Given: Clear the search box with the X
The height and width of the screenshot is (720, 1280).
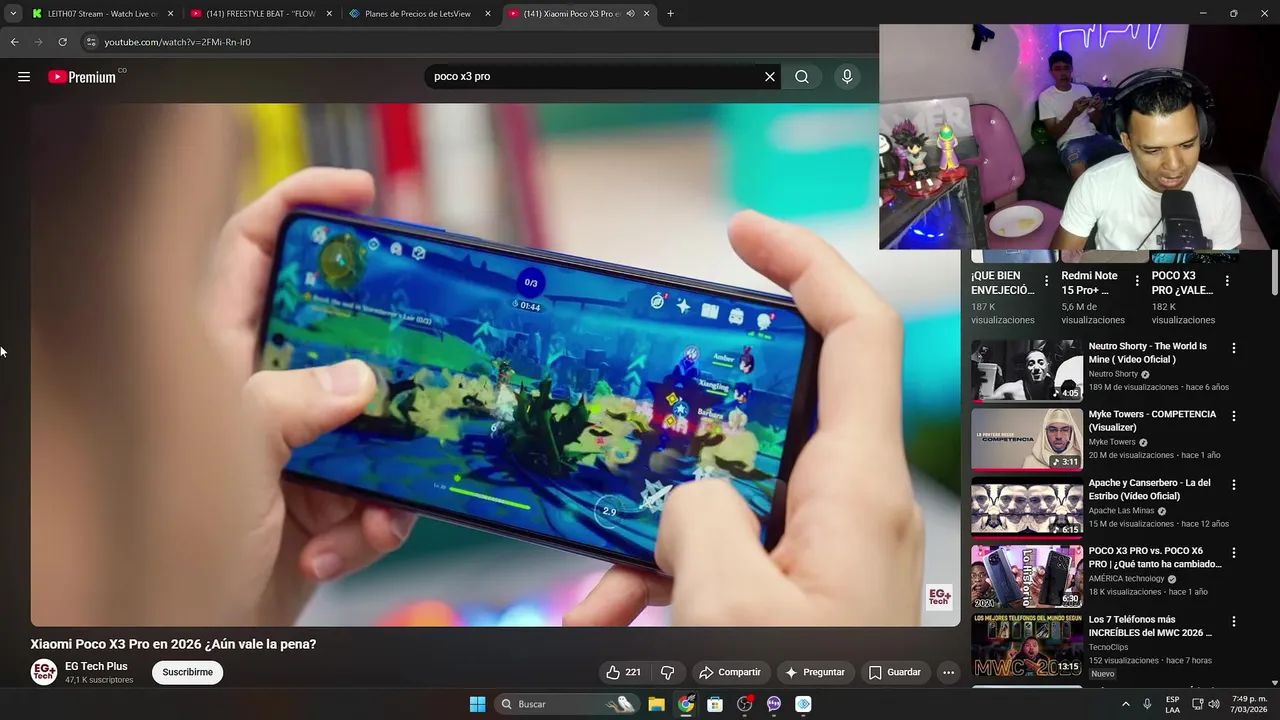Looking at the screenshot, I should pyautogui.click(x=770, y=77).
